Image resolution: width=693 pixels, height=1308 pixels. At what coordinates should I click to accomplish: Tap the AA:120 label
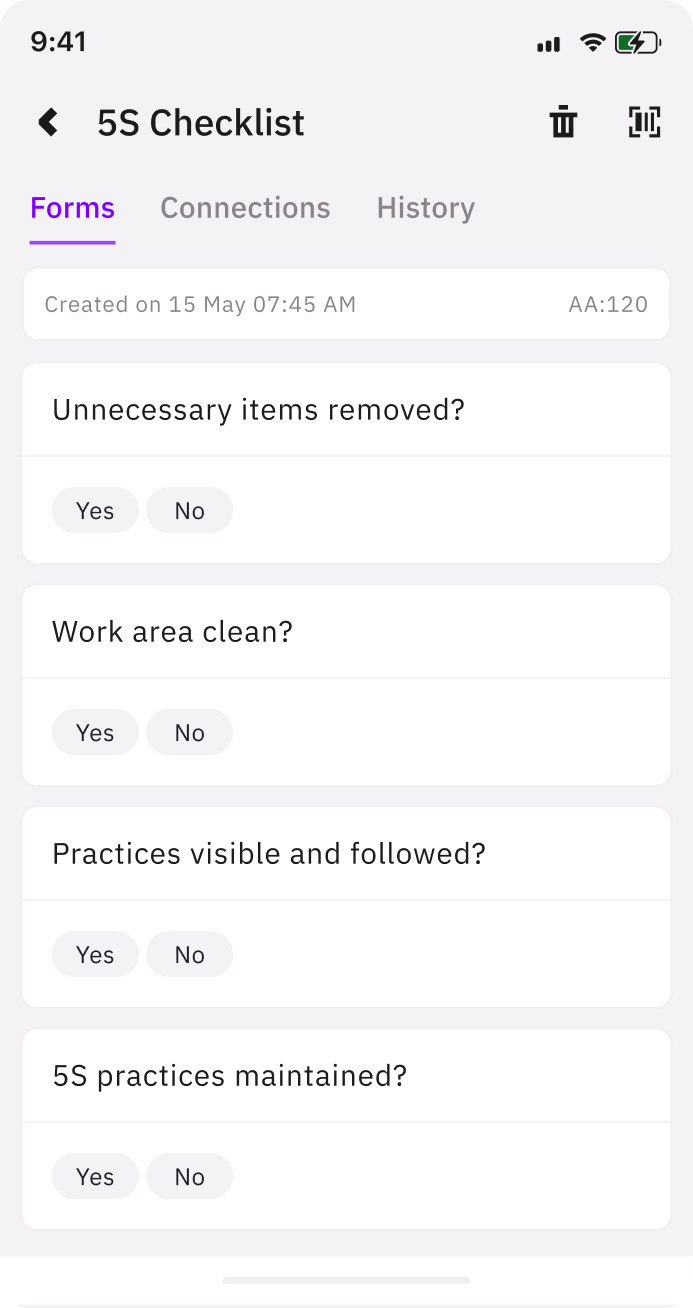point(609,304)
